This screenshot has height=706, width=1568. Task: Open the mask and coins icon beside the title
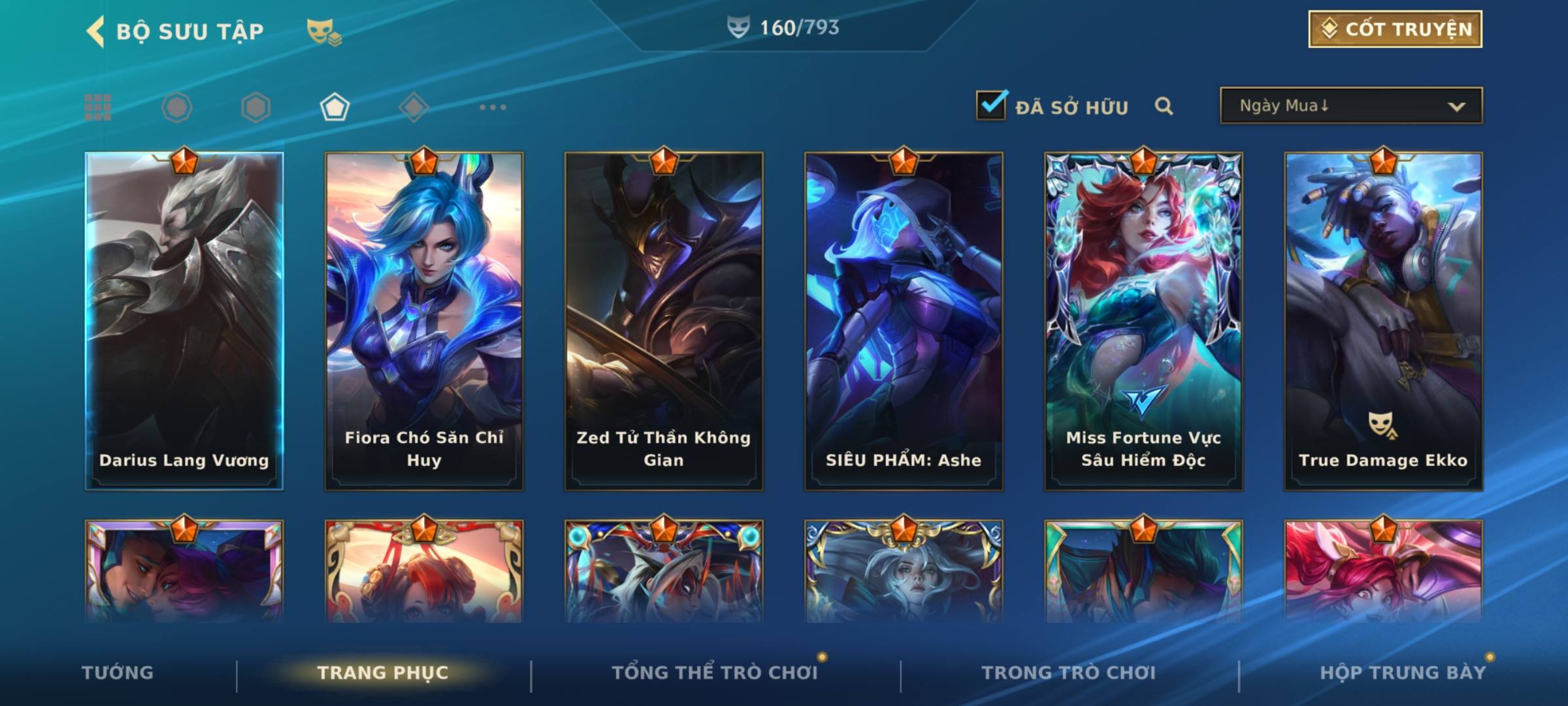324,32
